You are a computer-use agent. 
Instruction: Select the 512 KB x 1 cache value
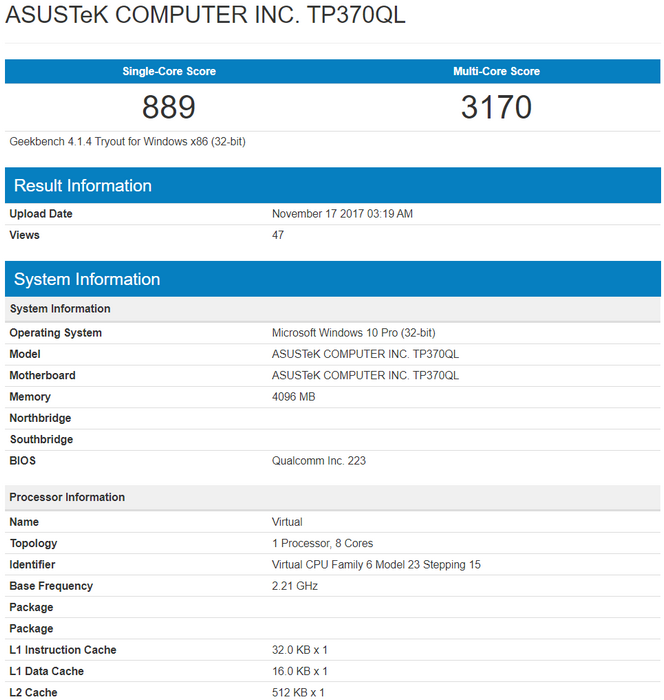tap(298, 693)
